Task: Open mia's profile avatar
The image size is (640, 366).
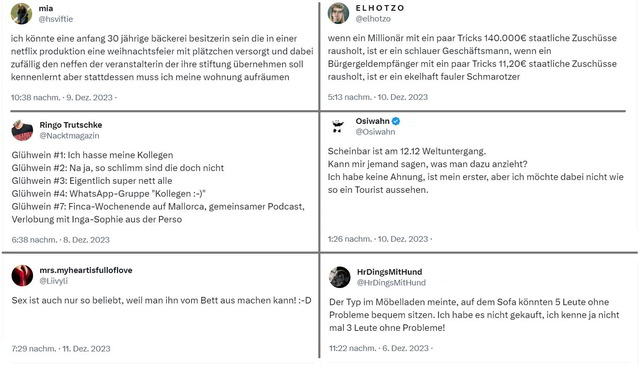Action: [x=21, y=13]
